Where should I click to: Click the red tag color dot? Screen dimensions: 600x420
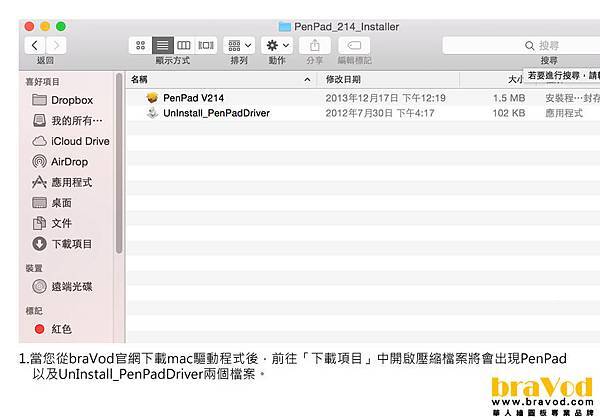click(39, 329)
